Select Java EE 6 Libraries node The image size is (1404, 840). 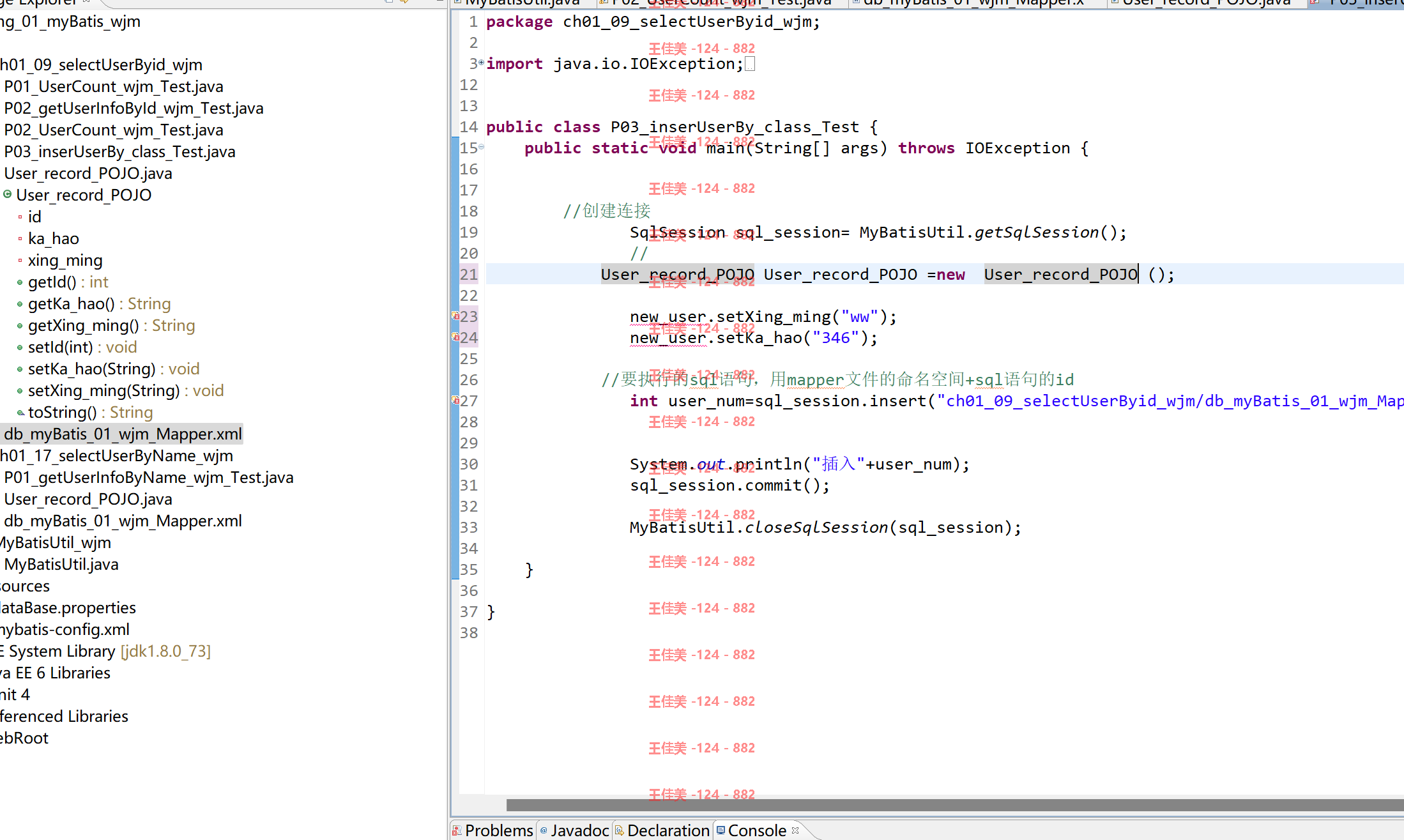(55, 673)
